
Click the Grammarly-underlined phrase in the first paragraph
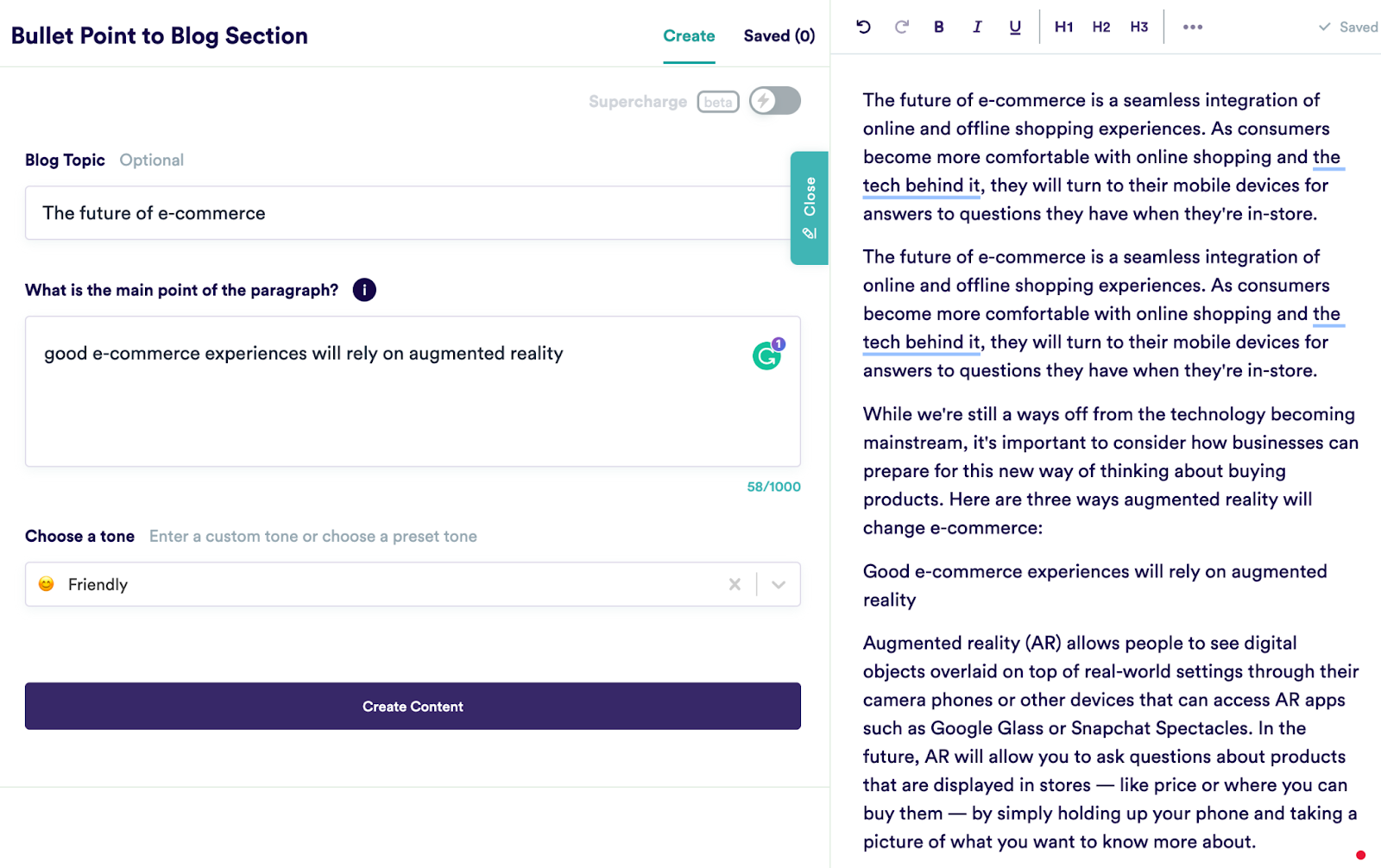(x=922, y=186)
